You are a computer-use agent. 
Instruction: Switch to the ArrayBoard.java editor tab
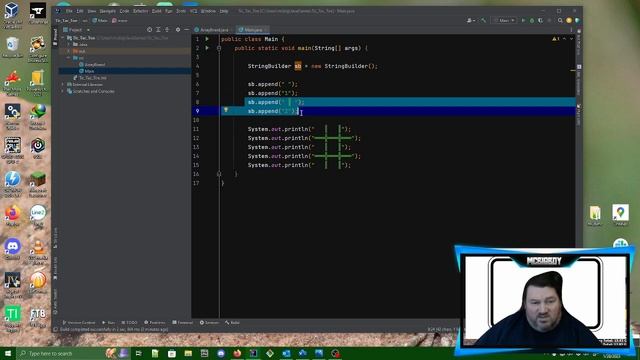pos(212,30)
